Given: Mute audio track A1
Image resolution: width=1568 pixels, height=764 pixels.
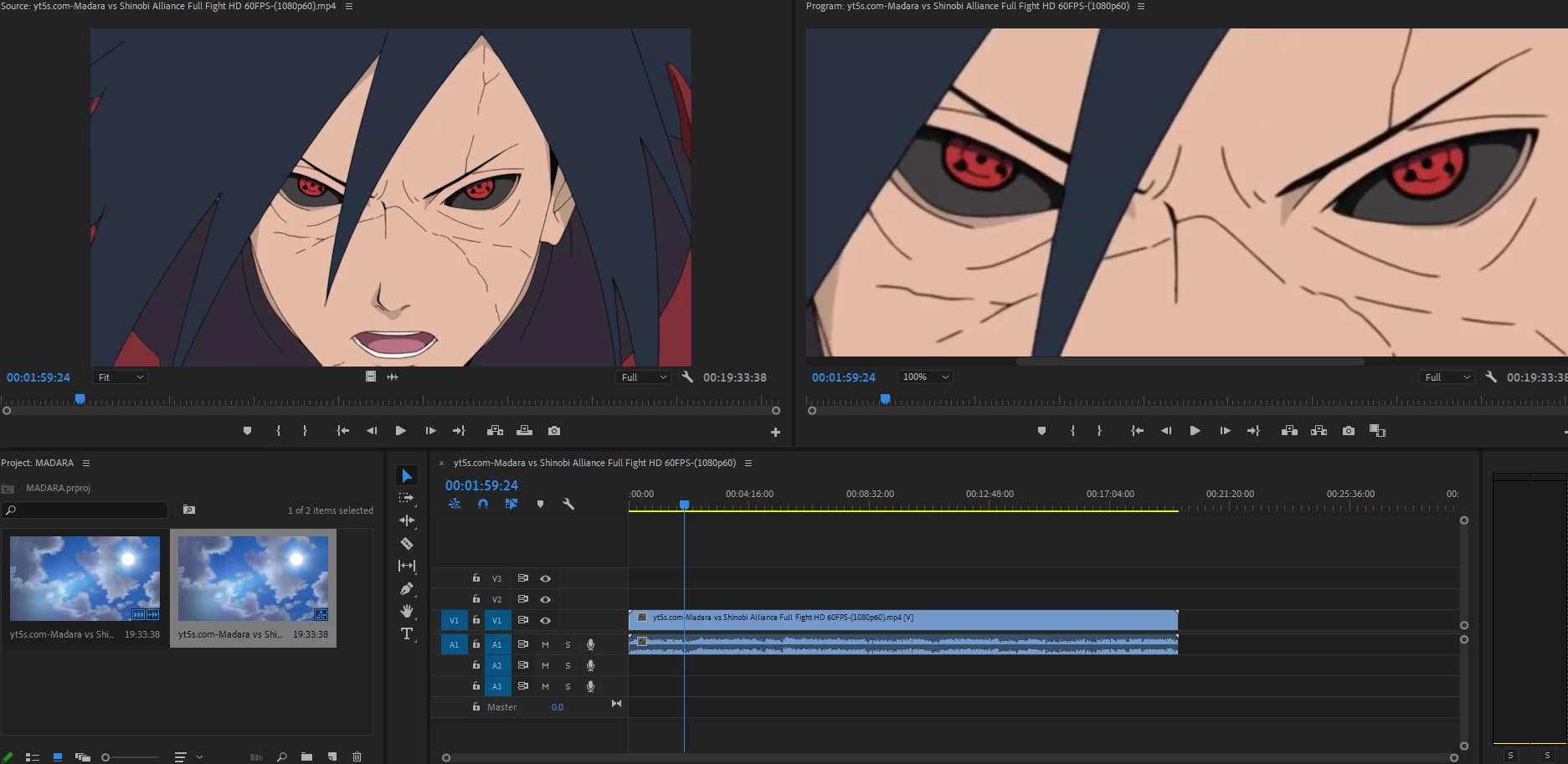Looking at the screenshot, I should click(545, 644).
